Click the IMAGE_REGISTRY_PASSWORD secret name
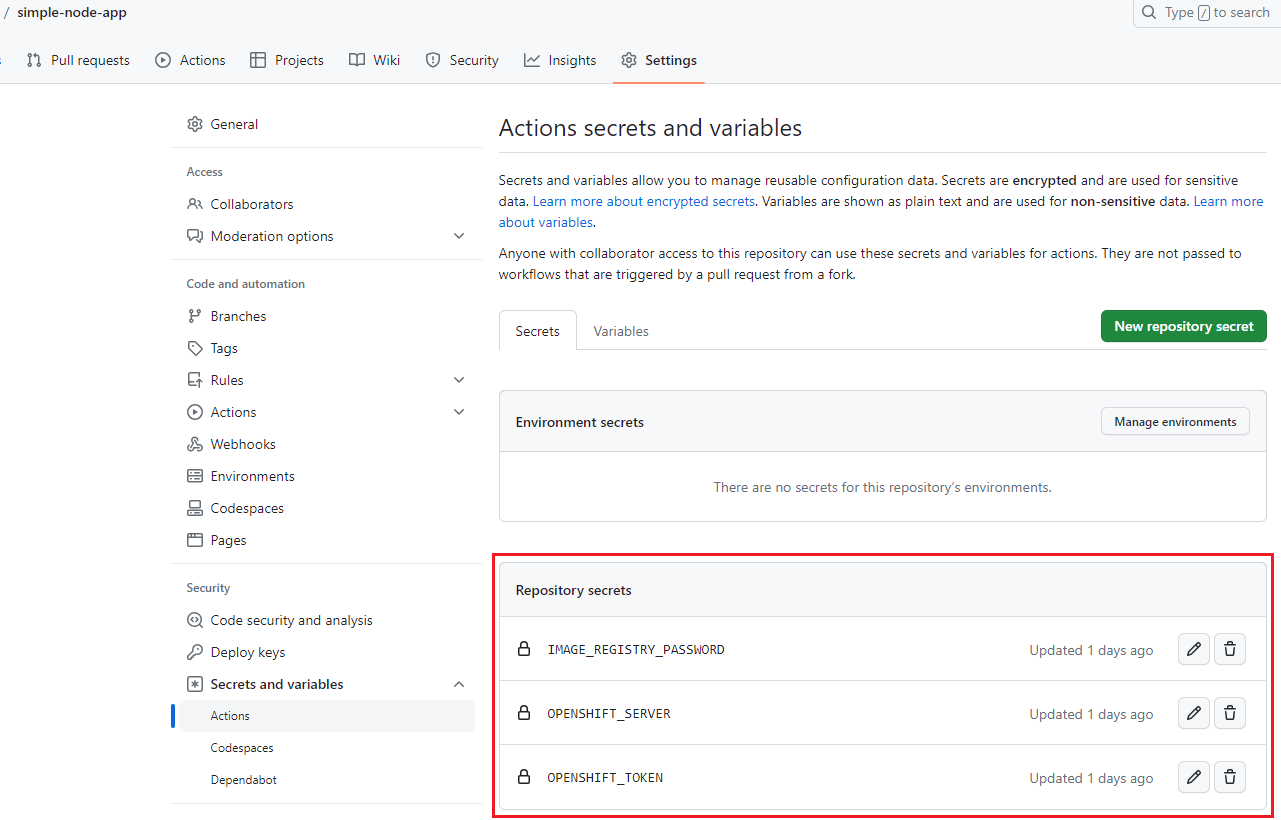 (x=636, y=650)
